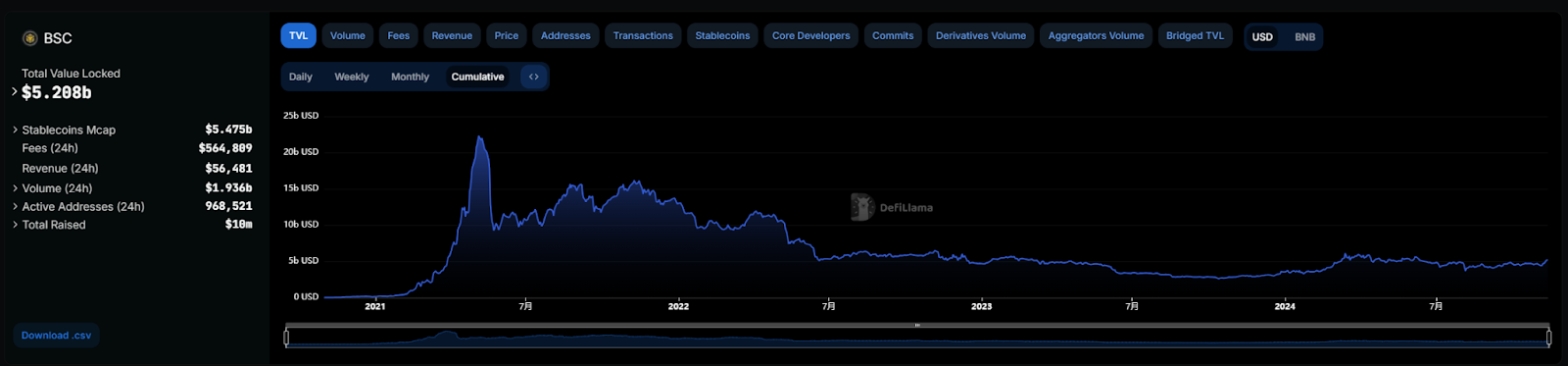Toggle the Price chart metric

point(507,35)
